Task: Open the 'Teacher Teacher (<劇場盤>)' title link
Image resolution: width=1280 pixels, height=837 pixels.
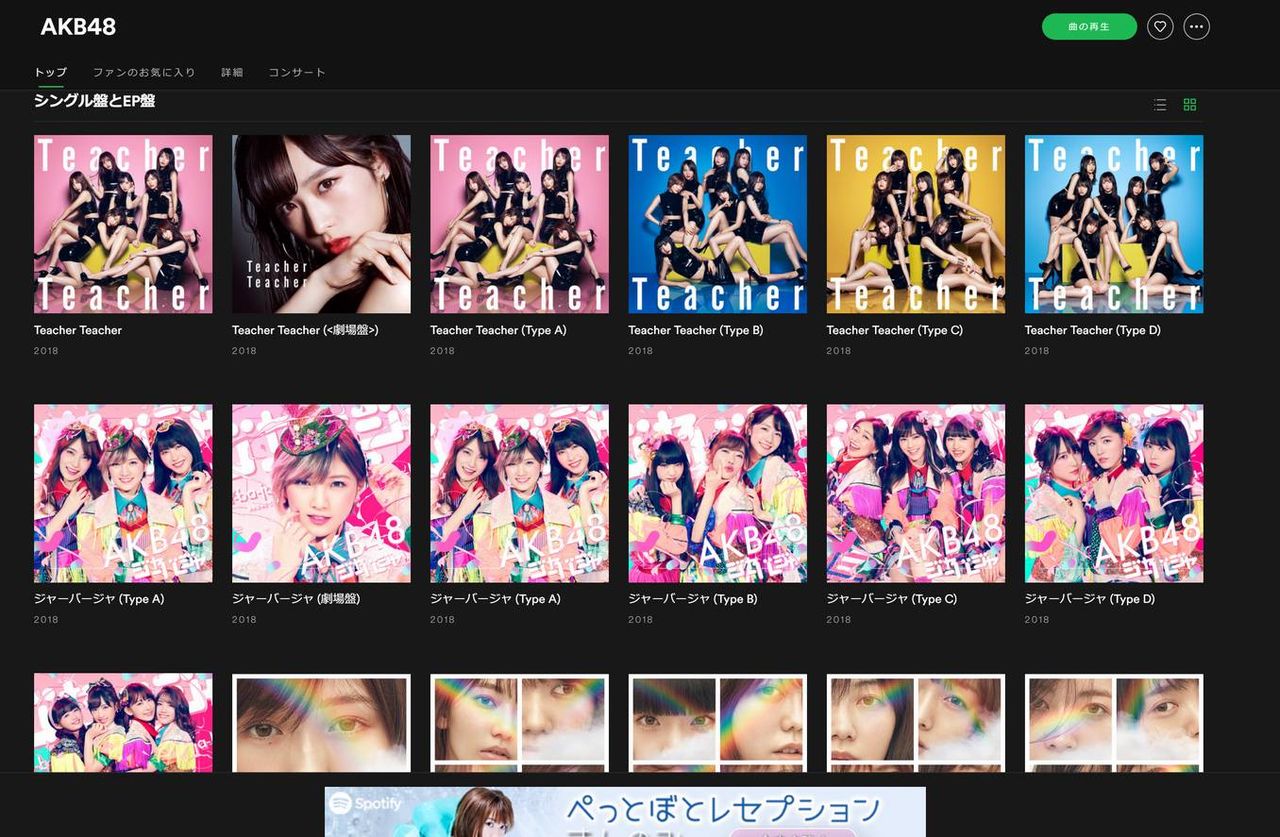Action: click(305, 330)
